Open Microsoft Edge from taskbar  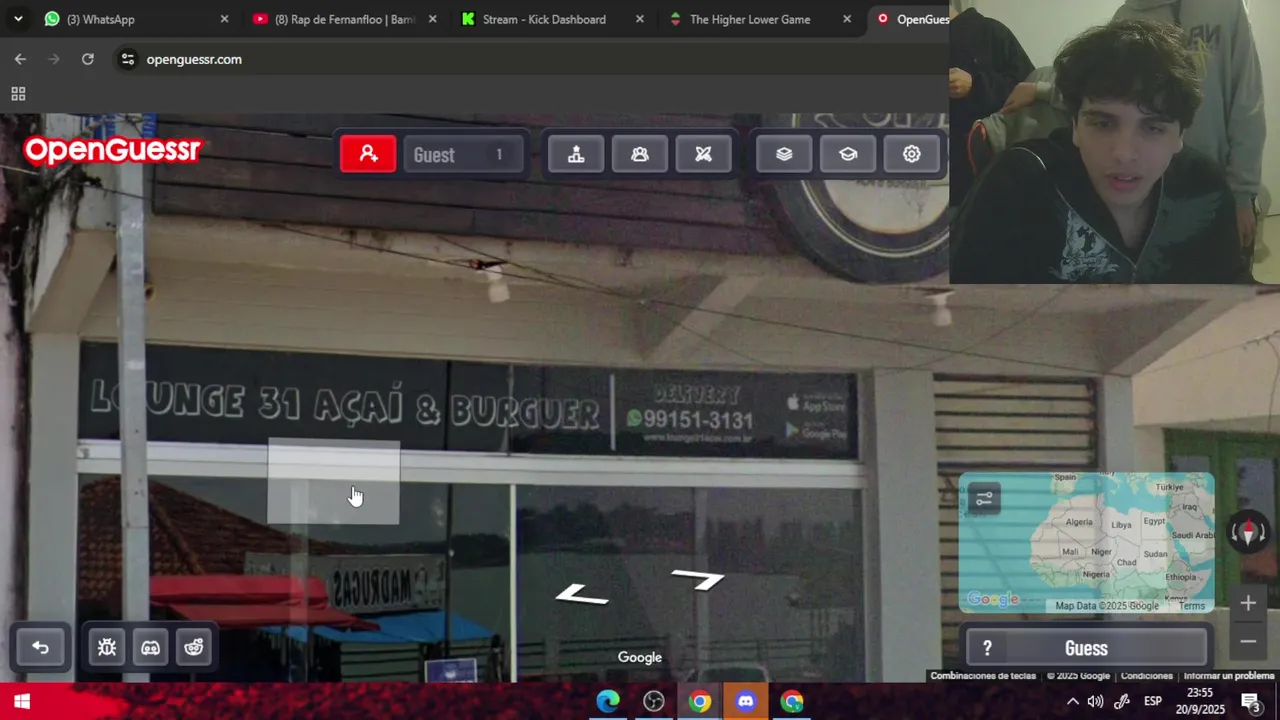(608, 701)
